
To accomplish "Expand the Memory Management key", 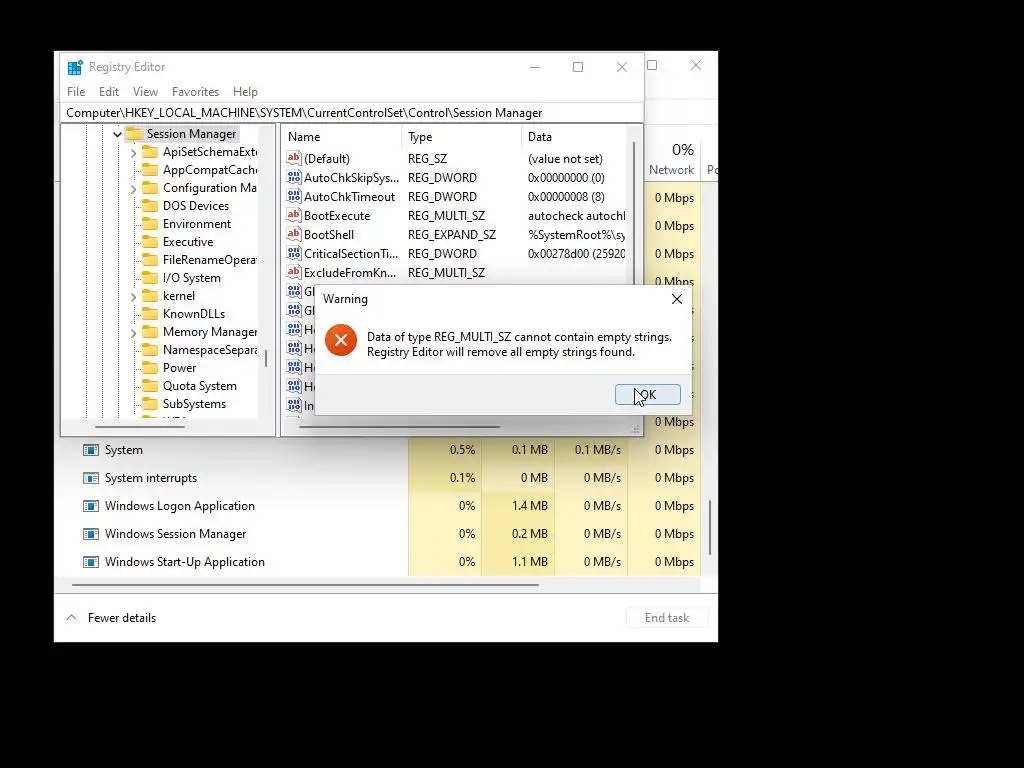I will tap(133, 332).
